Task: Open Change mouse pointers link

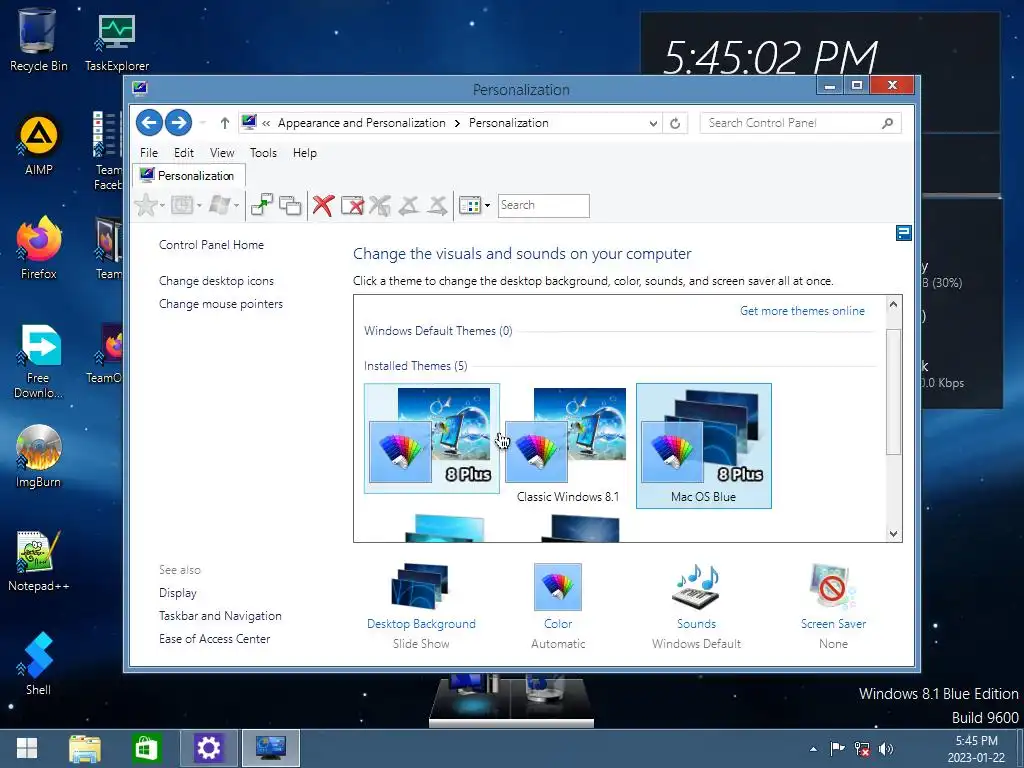Action: pyautogui.click(x=221, y=304)
